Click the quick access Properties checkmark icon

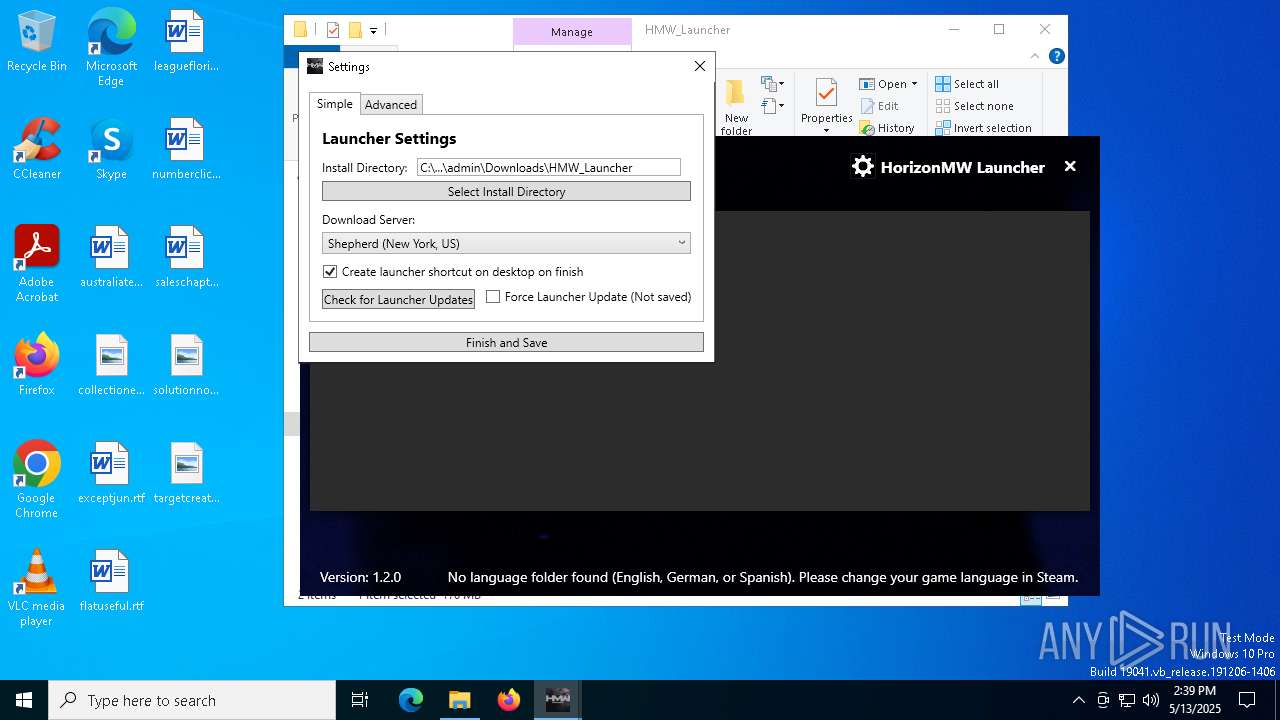[333, 30]
